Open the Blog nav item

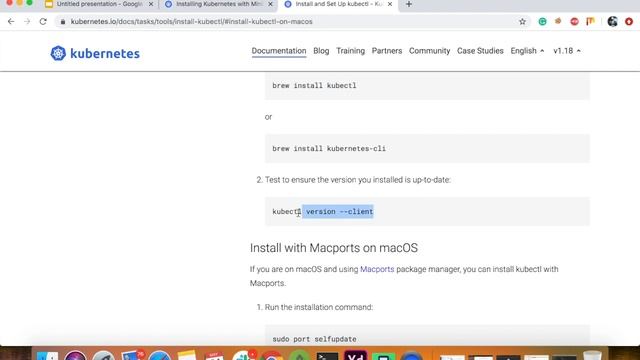pos(321,51)
